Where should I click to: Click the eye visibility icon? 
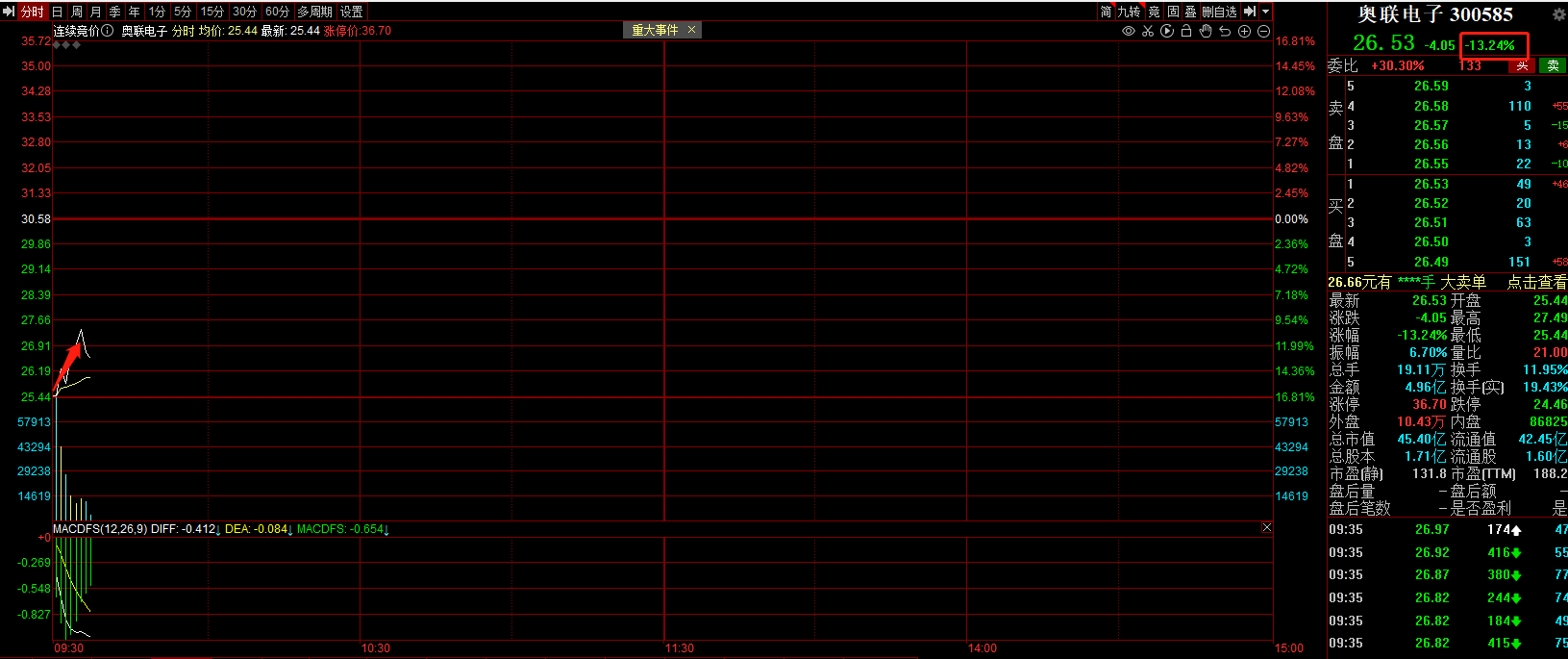pos(1129,31)
